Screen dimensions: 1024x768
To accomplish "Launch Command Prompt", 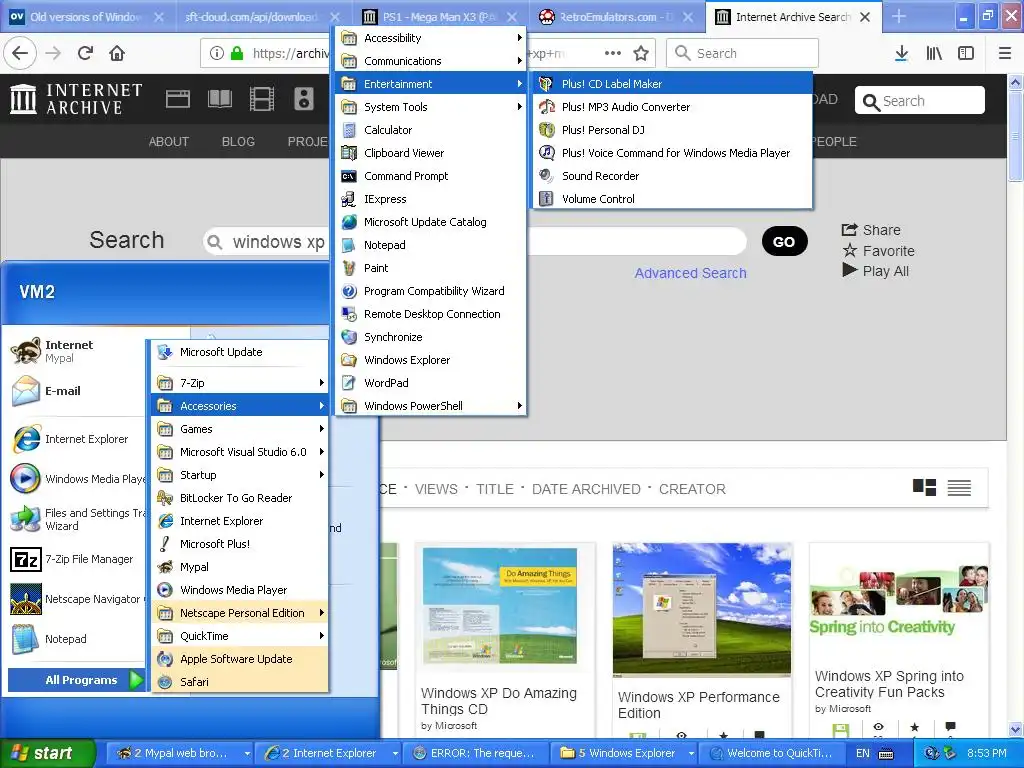I will [x=431, y=176].
